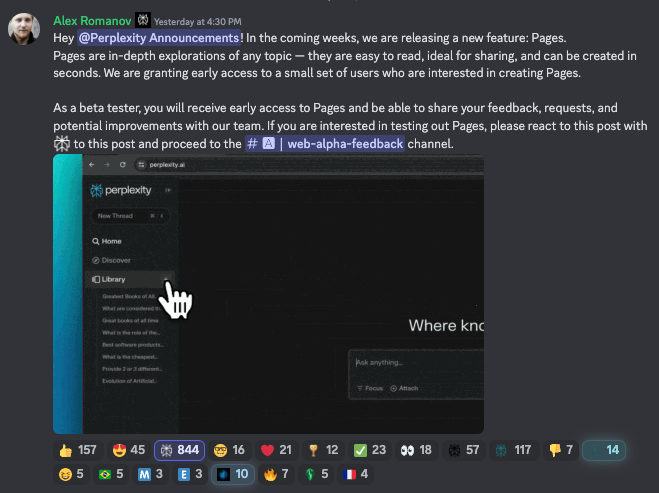659x493 pixels.
Task: Toggle the Perplexity logo reaction with 844
Action: click(179, 450)
